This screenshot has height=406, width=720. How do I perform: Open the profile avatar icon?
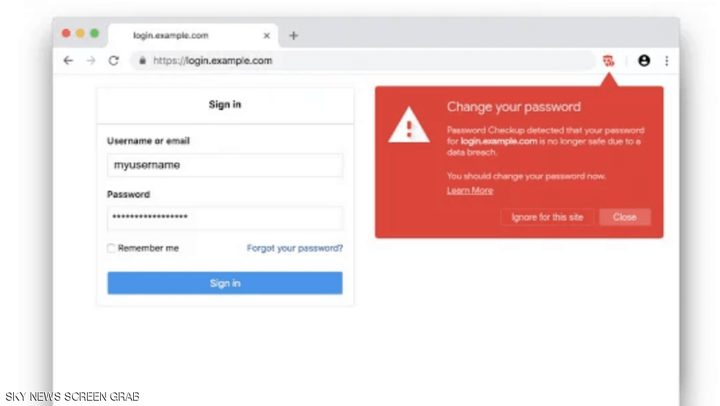643,61
